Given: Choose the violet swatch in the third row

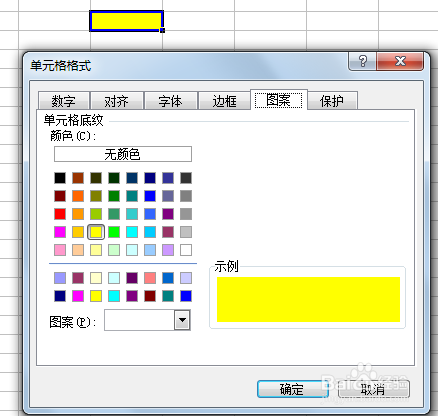Looking at the screenshot, I should 168,214.
